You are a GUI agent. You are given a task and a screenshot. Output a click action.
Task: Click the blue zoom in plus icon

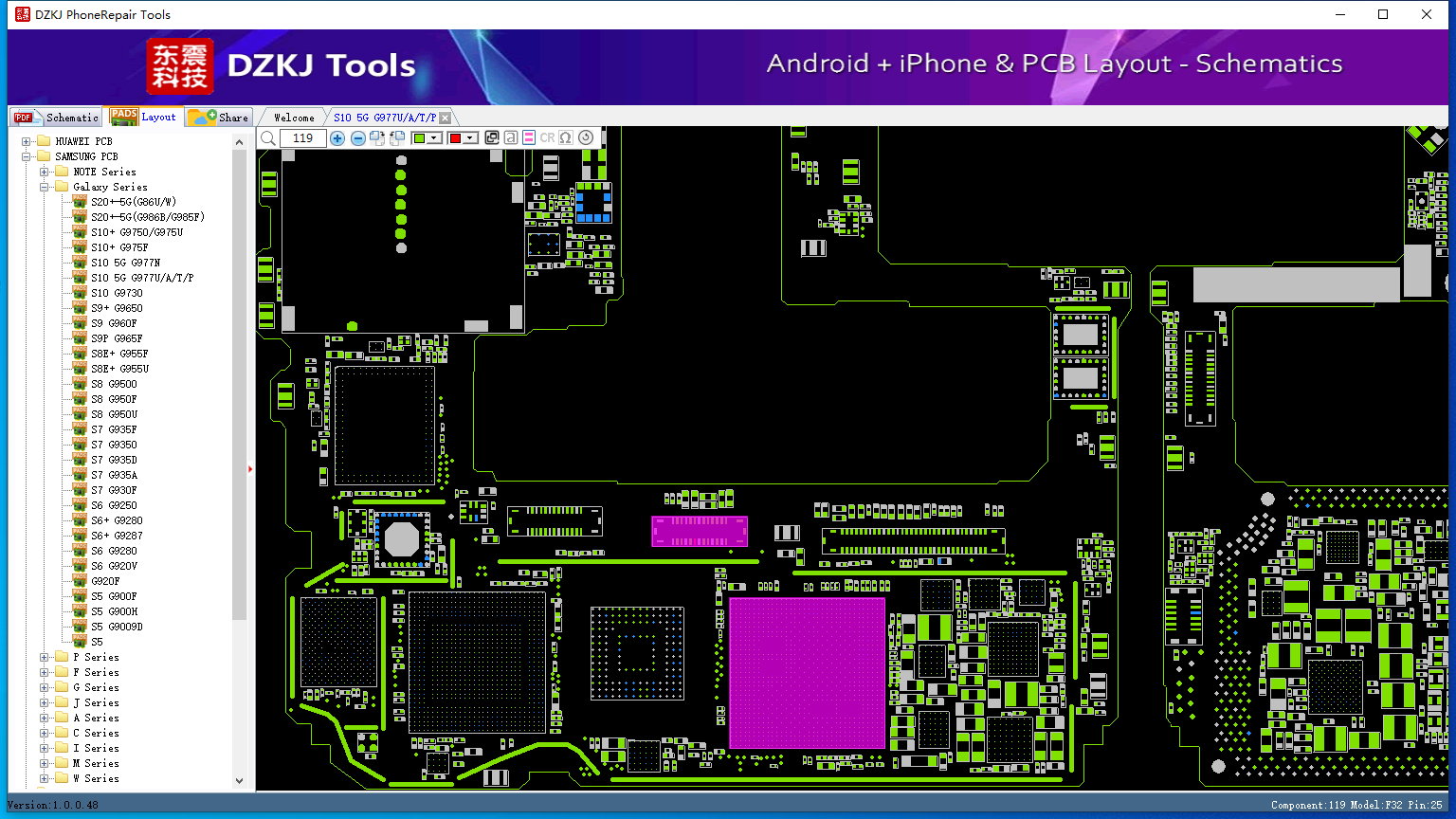pos(337,138)
